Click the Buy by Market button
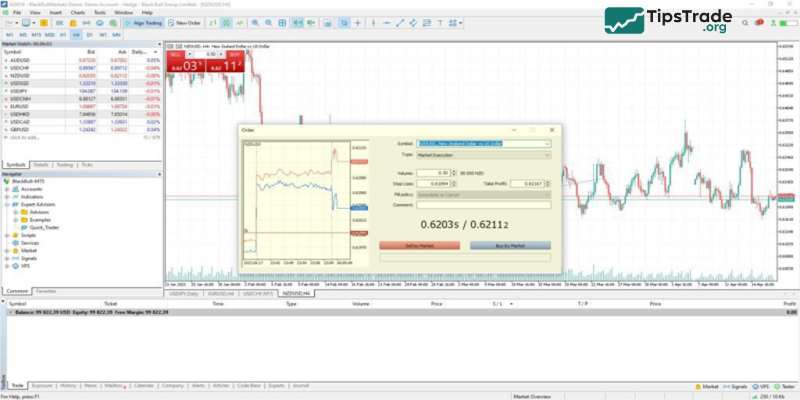 point(509,245)
